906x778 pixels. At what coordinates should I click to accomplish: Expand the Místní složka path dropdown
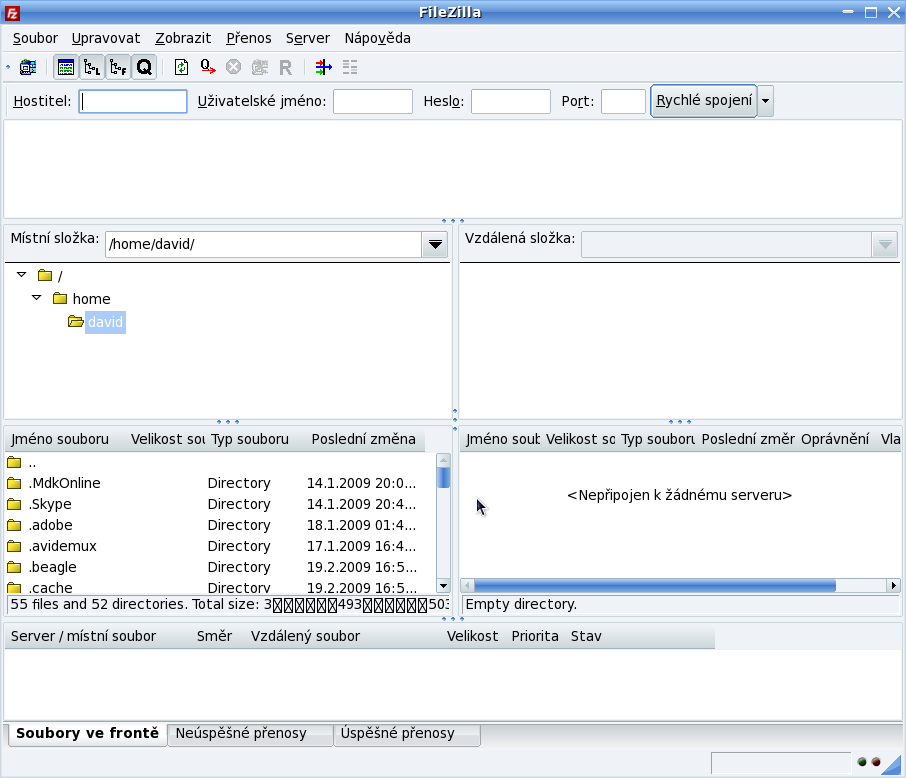(436, 244)
